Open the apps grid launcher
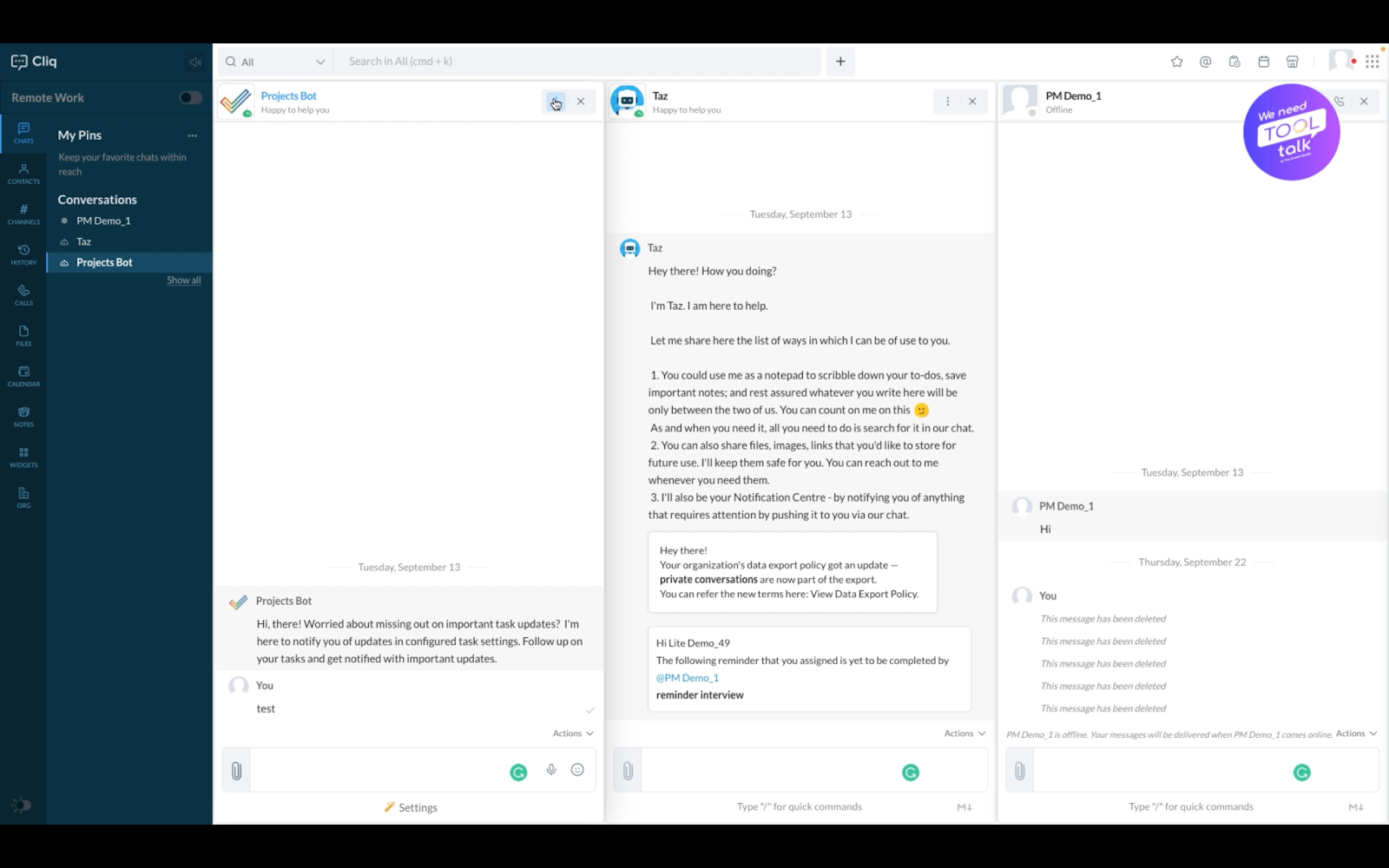1389x868 pixels. pos(1372,62)
